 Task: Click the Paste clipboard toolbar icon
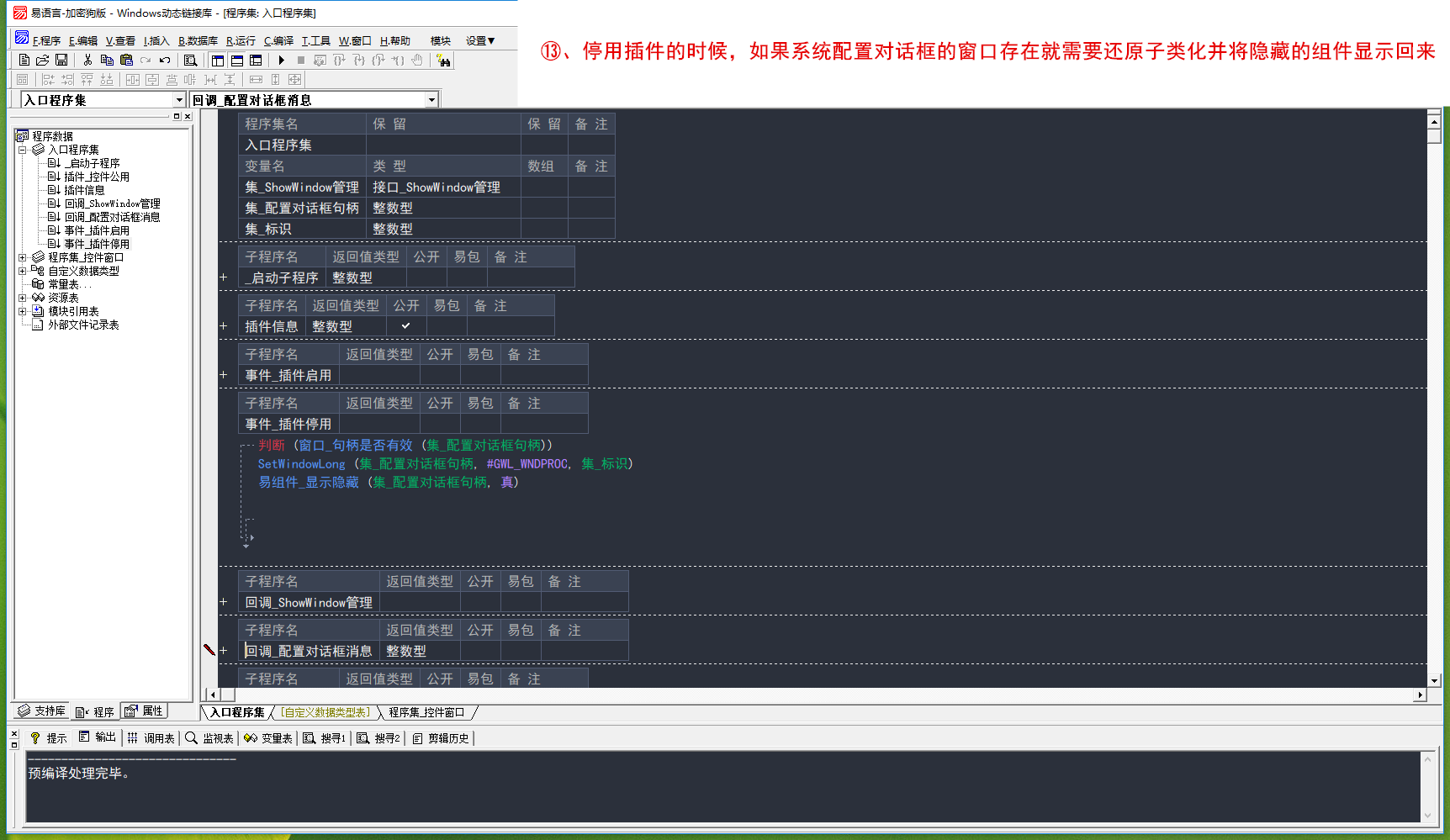[126, 61]
